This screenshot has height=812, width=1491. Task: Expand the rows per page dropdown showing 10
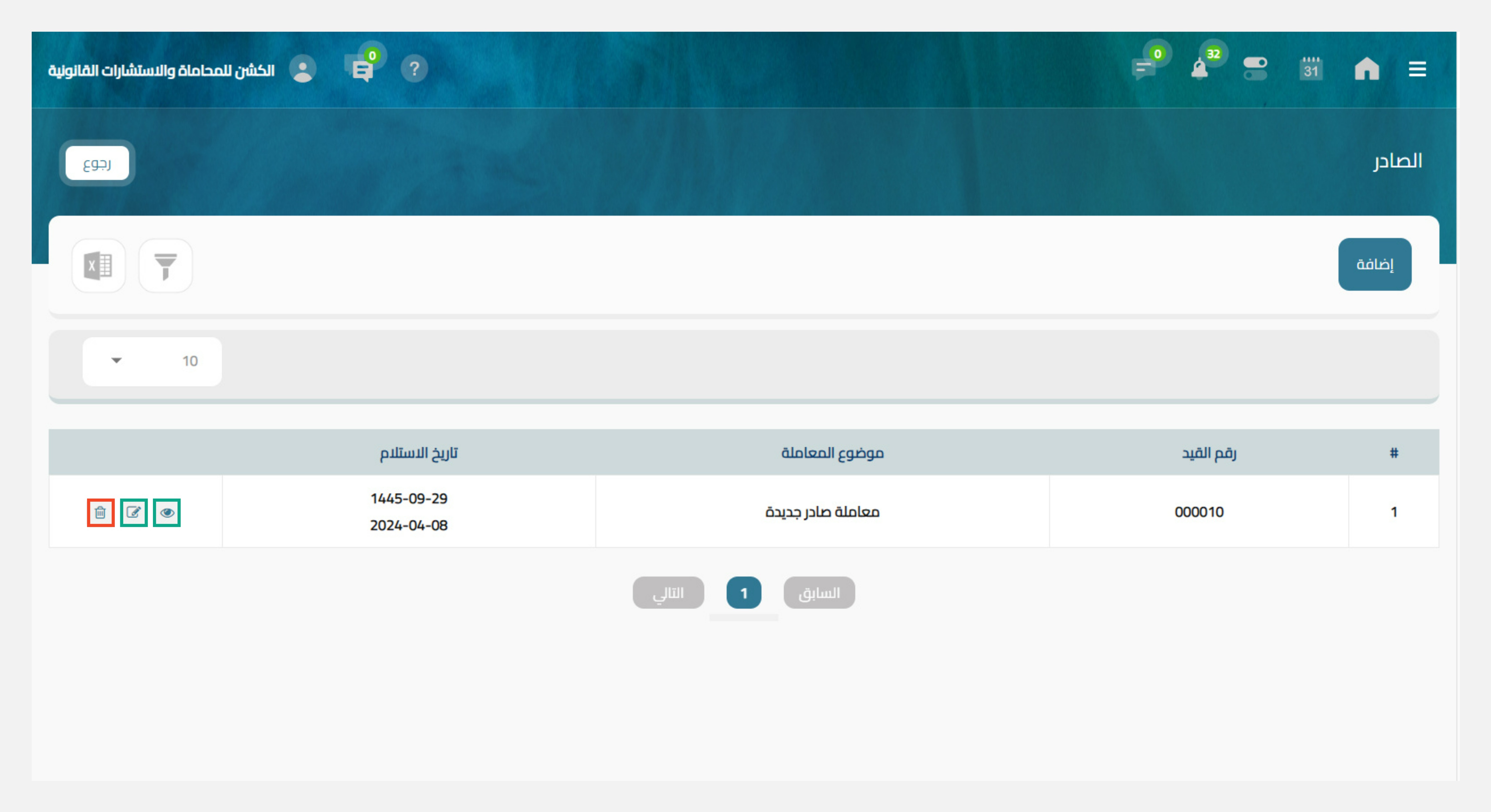[x=152, y=361]
